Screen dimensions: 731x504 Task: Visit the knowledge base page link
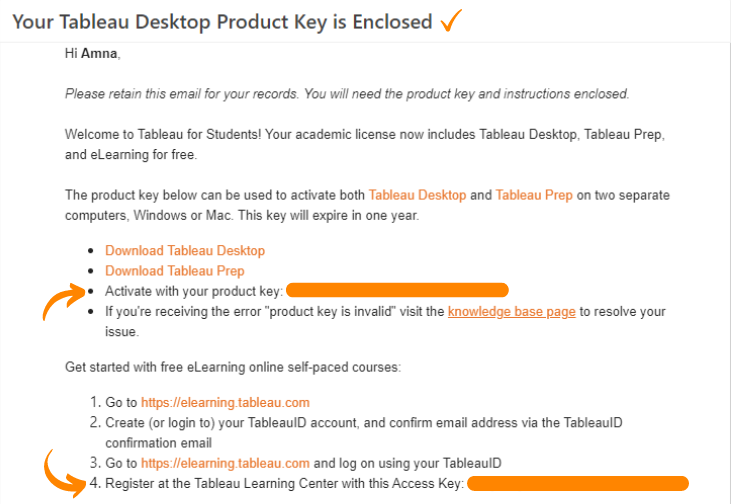(x=511, y=311)
